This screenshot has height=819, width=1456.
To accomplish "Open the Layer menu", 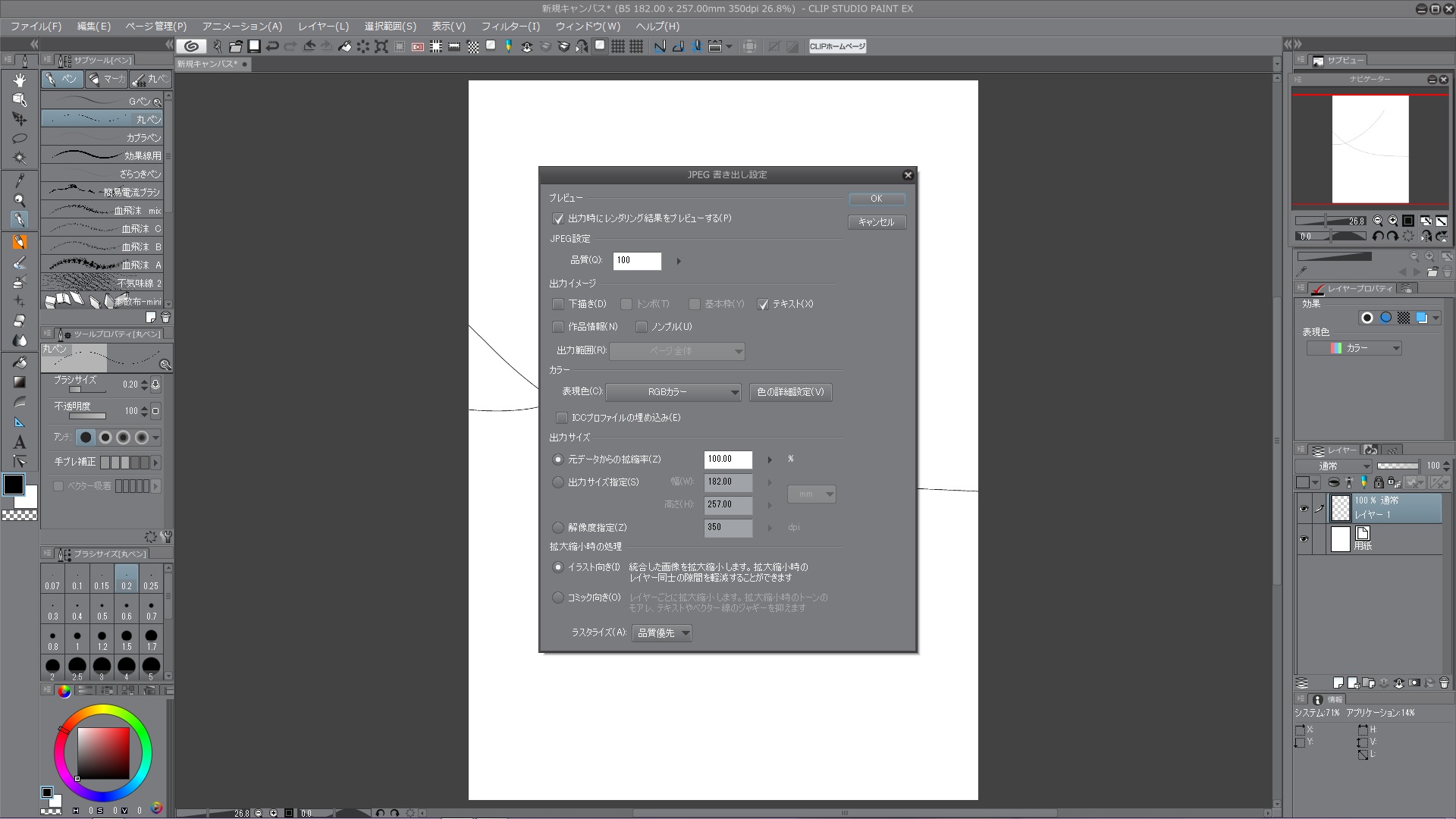I will coord(323,26).
